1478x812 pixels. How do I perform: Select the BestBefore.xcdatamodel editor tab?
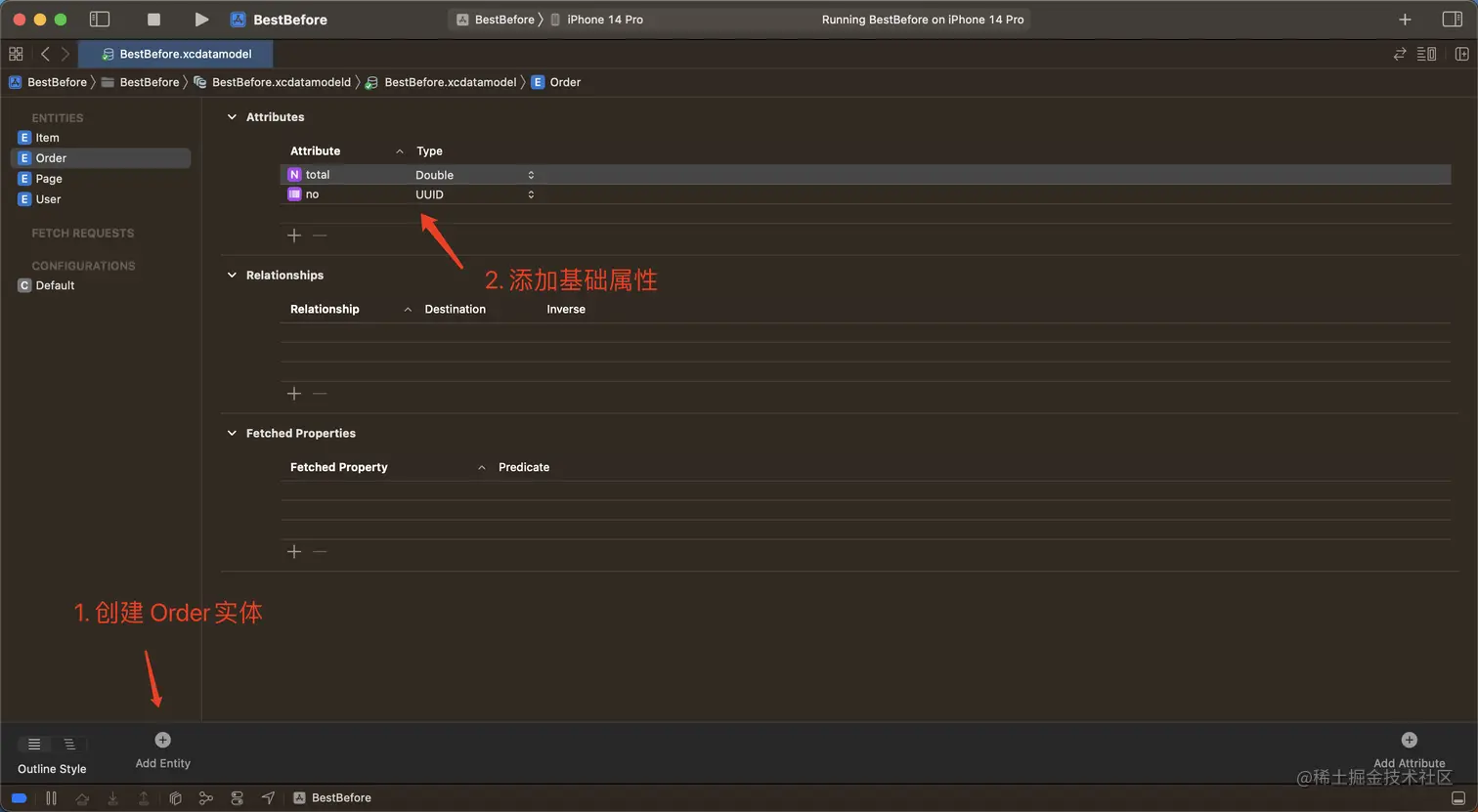click(176, 54)
